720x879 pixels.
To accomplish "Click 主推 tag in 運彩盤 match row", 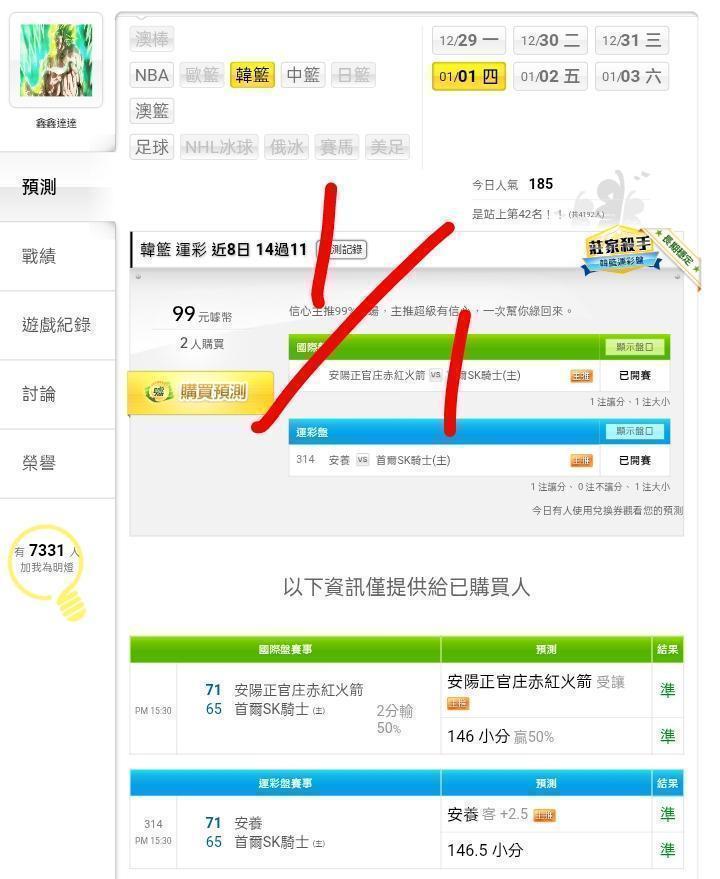I will point(581,461).
